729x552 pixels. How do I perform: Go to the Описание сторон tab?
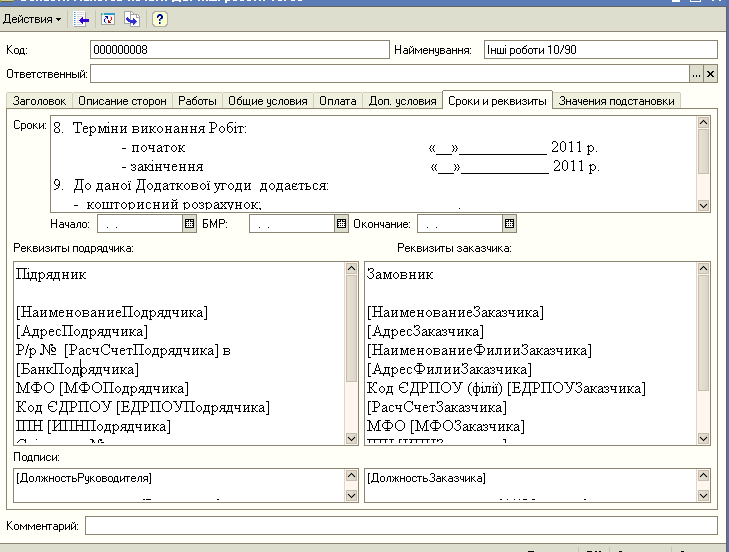coord(123,101)
